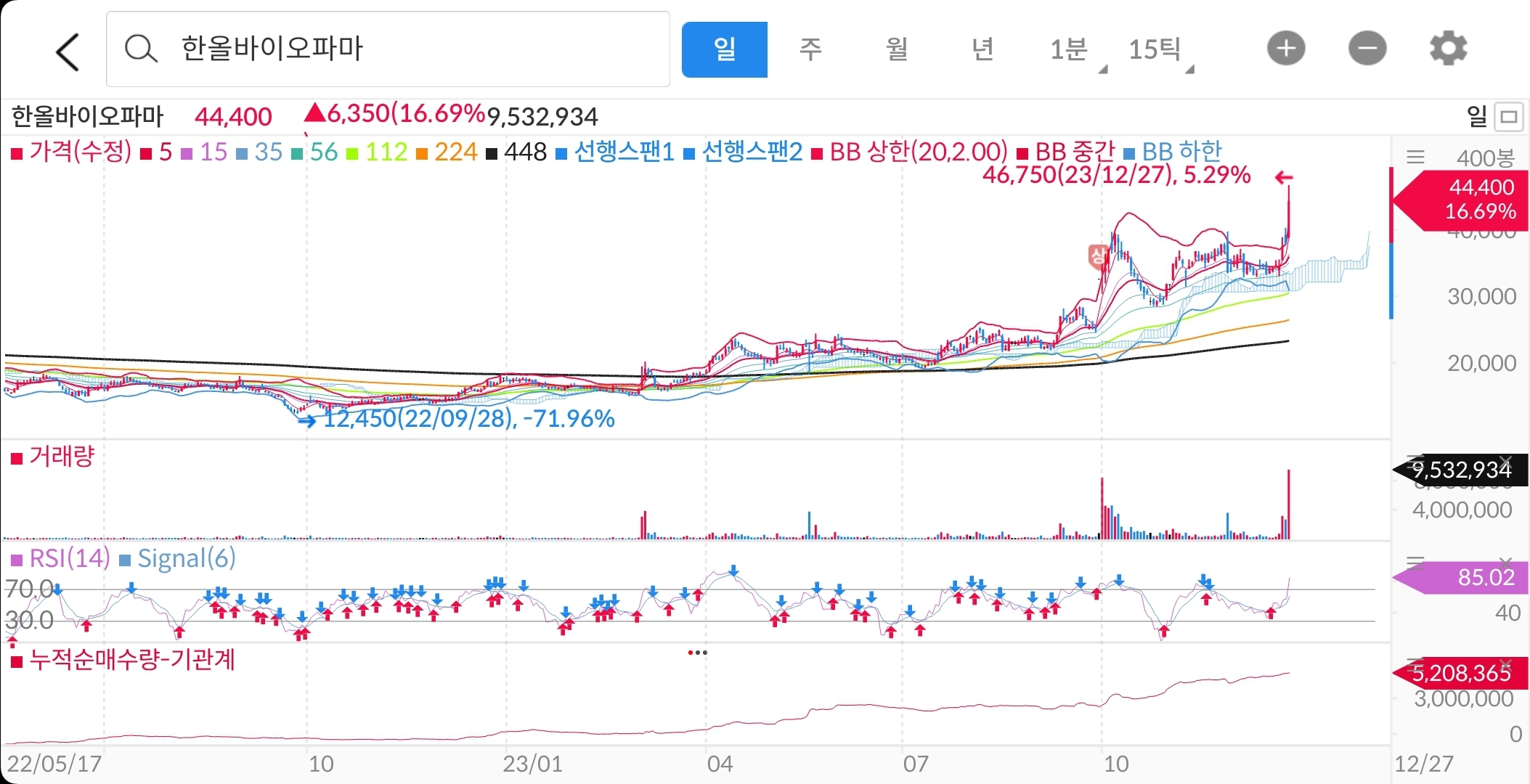Viewport: 1530px width, 784px height.
Task: Tap the 12/27 end date label
Action: pos(1424,764)
